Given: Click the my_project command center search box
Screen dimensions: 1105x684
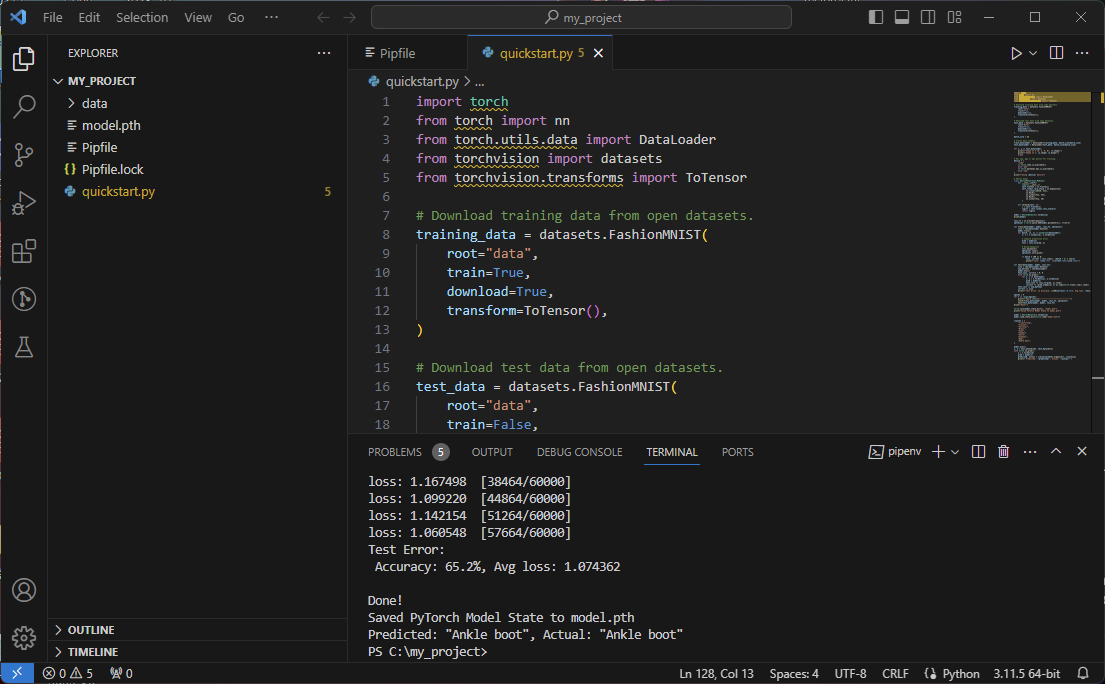Looking at the screenshot, I should click(581, 18).
